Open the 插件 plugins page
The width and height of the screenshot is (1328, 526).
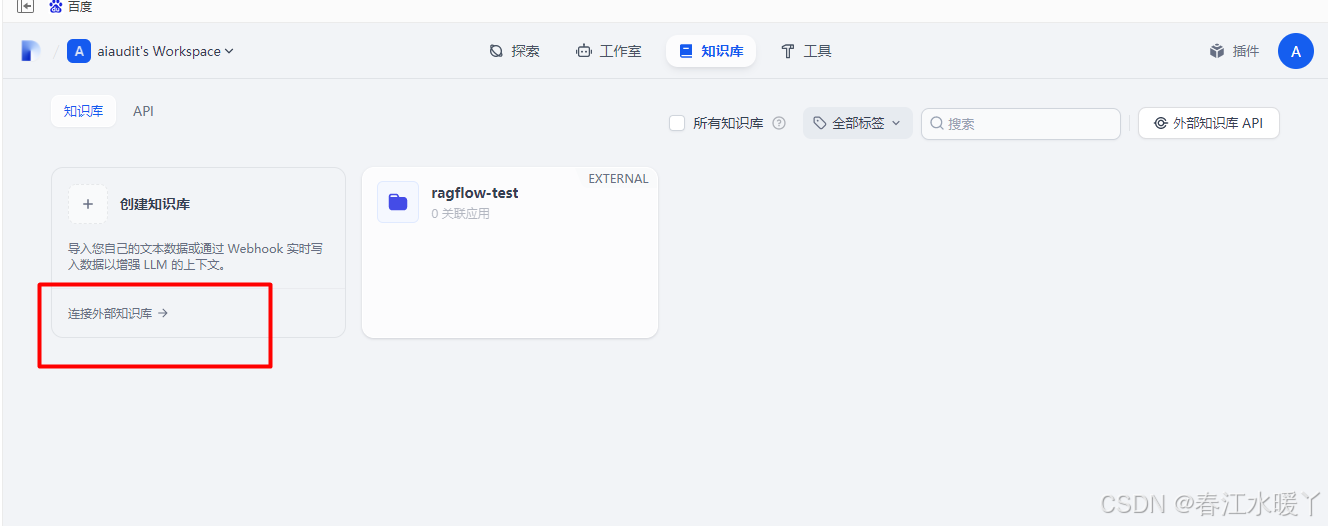[1234, 51]
